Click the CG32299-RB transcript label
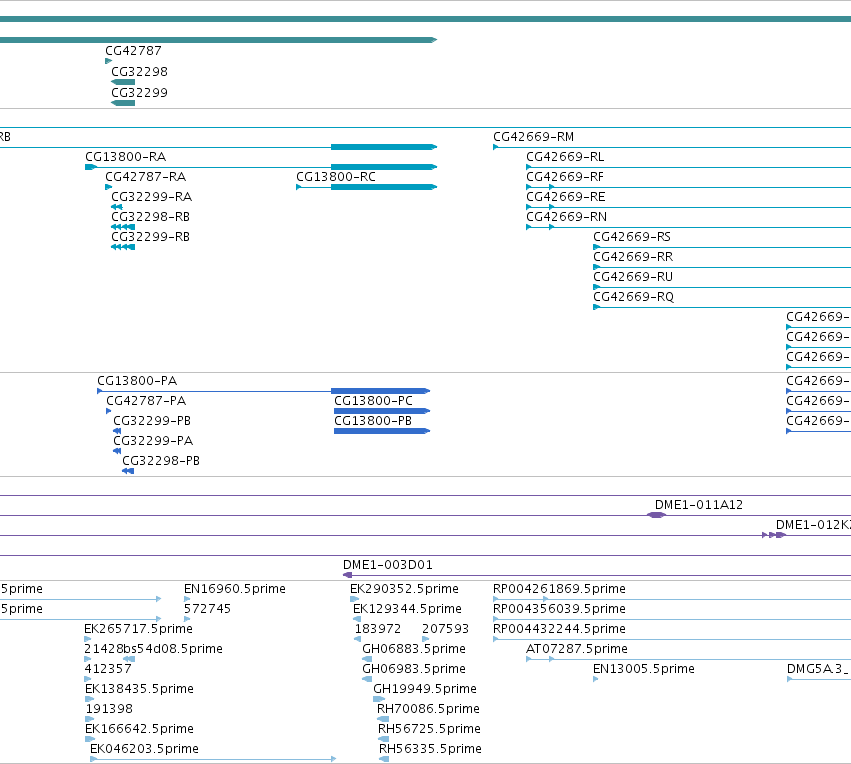Viewport: 851px width, 764px height. [150, 237]
